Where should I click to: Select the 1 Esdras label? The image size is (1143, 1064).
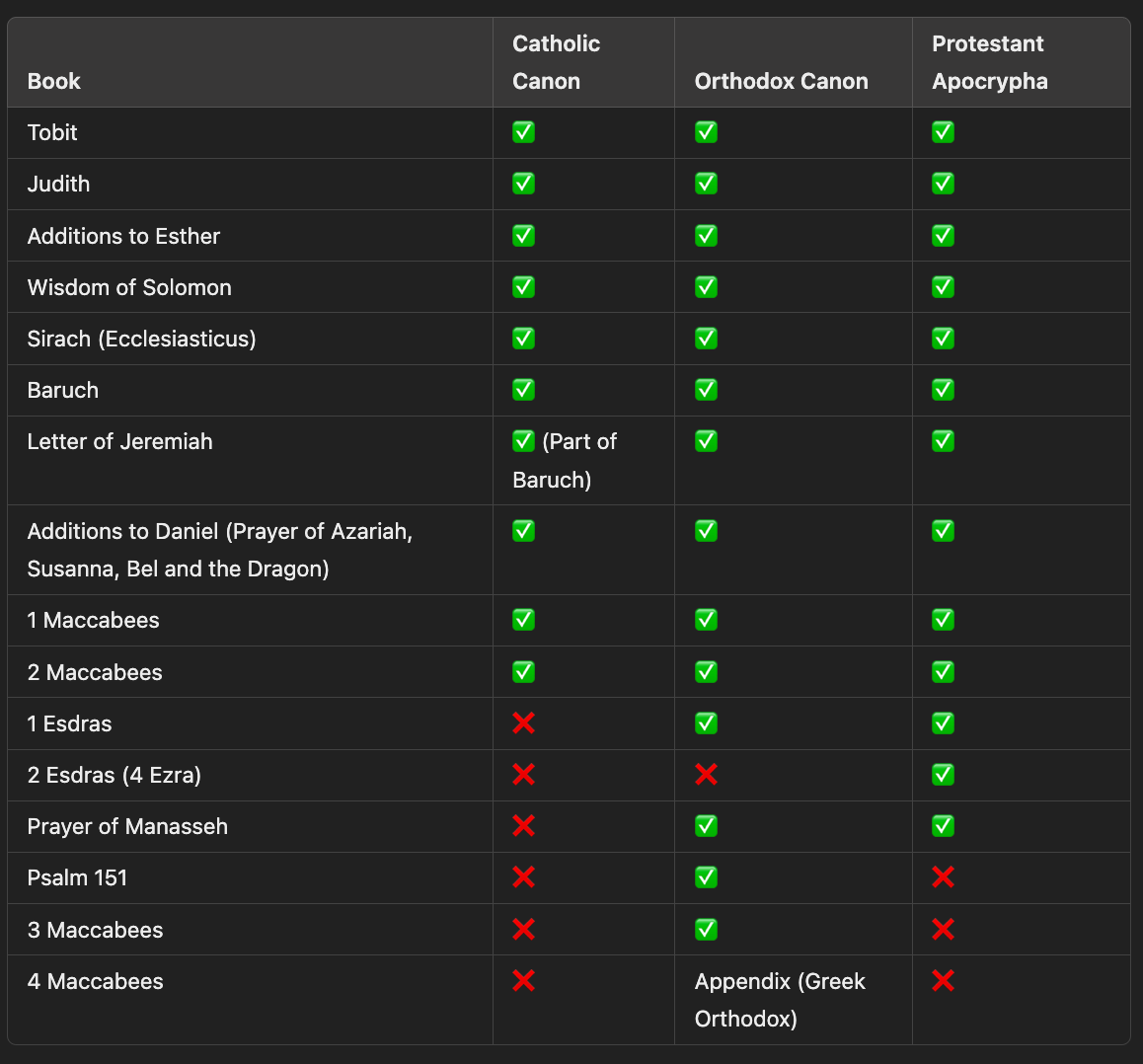[69, 723]
